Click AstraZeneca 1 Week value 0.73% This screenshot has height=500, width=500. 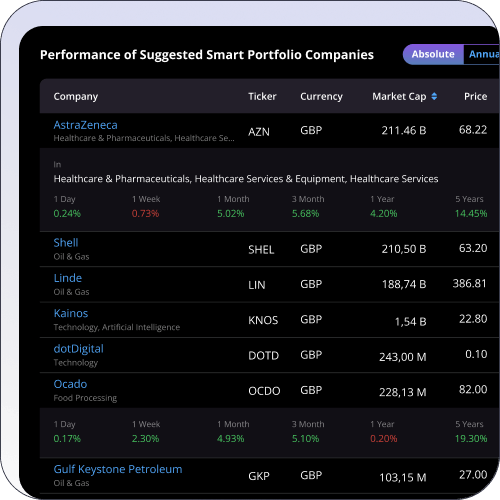point(145,213)
